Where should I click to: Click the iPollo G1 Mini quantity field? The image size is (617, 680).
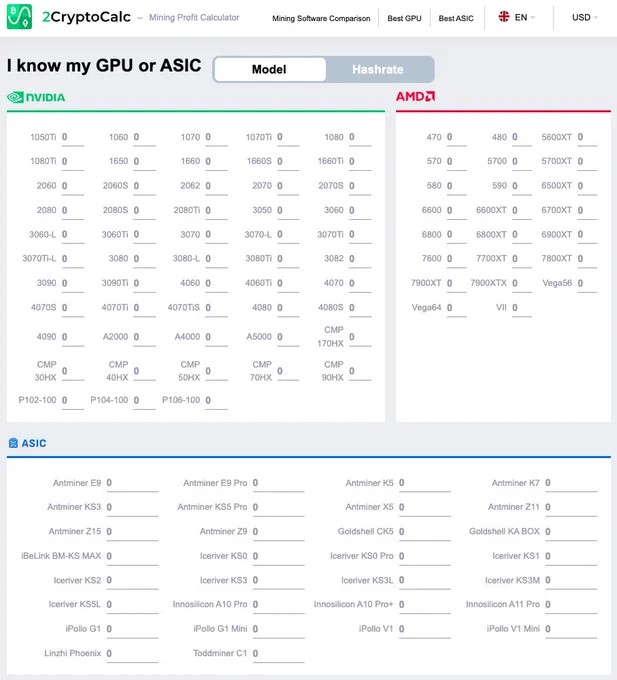click(x=278, y=629)
